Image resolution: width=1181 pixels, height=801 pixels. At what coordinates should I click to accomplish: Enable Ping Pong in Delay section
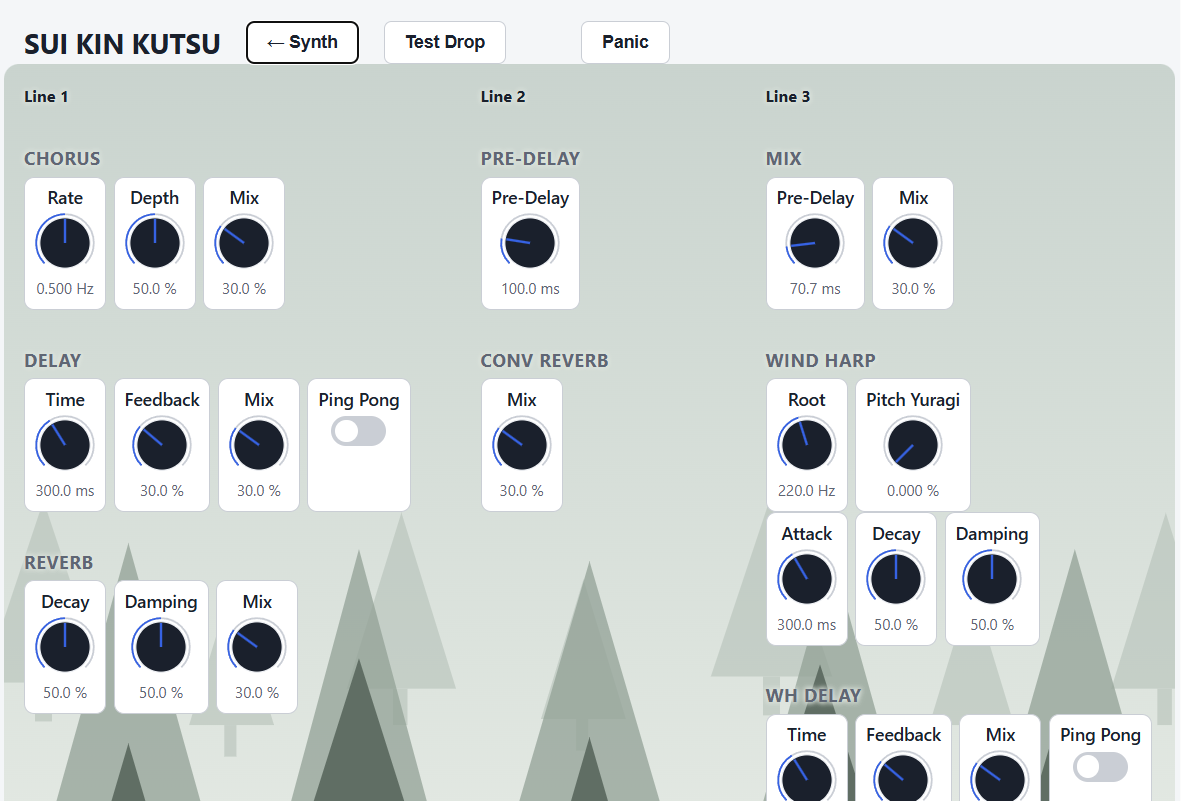(359, 432)
